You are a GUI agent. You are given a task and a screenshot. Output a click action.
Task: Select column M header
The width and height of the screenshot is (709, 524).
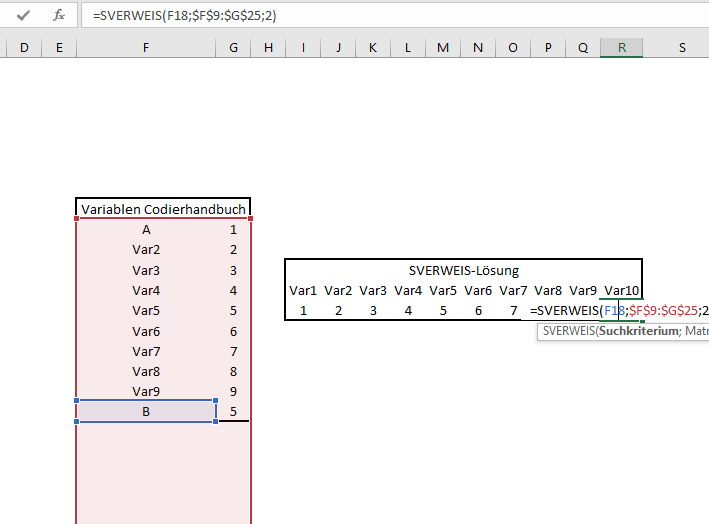pos(443,47)
